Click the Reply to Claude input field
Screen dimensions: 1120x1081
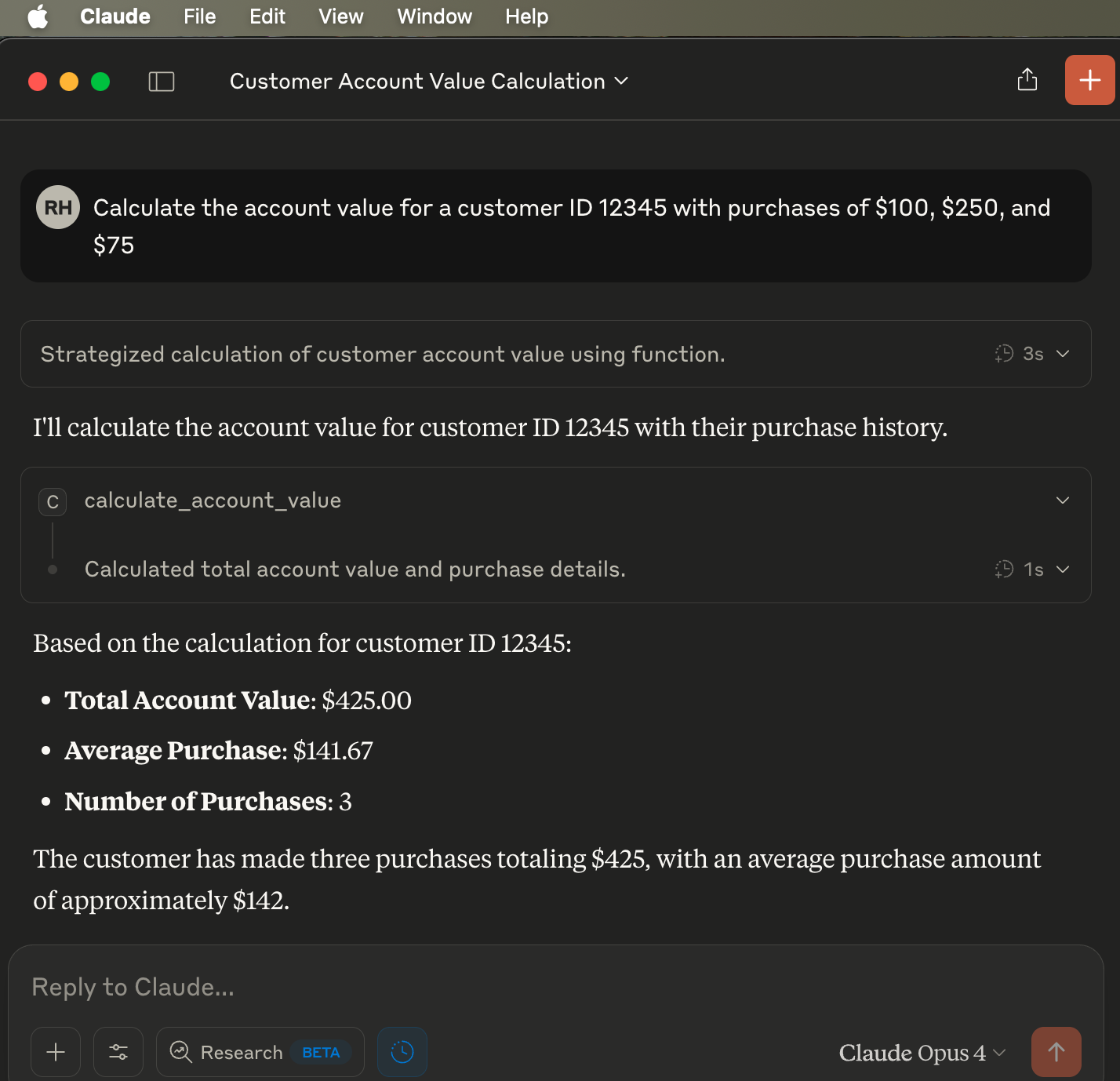555,987
